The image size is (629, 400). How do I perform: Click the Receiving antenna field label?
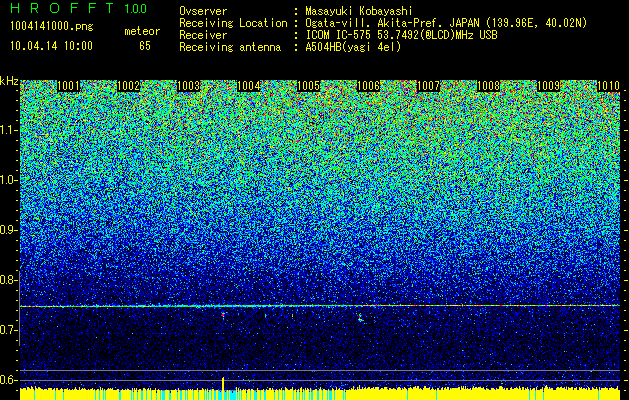coord(230,47)
